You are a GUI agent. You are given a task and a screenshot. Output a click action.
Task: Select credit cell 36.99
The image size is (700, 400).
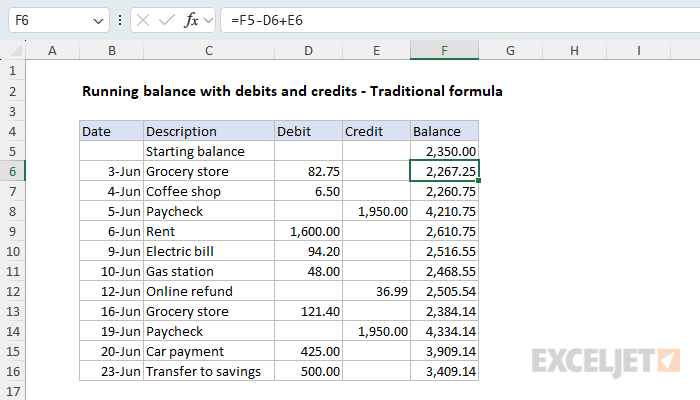(x=376, y=291)
